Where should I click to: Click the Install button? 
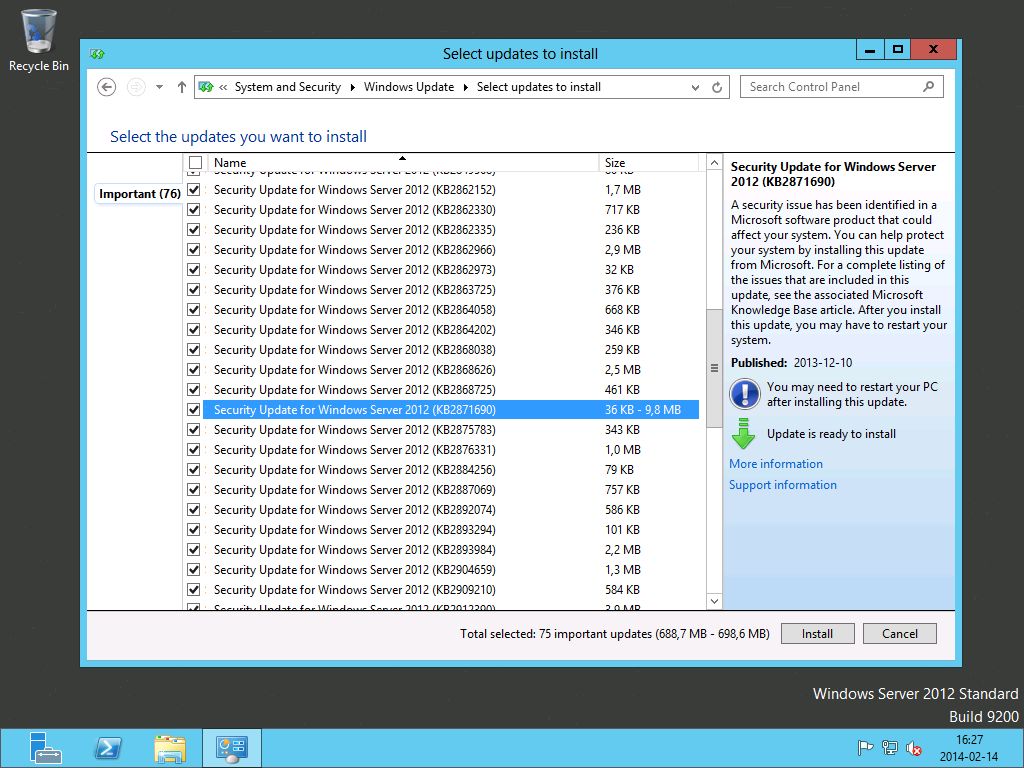[x=818, y=633]
